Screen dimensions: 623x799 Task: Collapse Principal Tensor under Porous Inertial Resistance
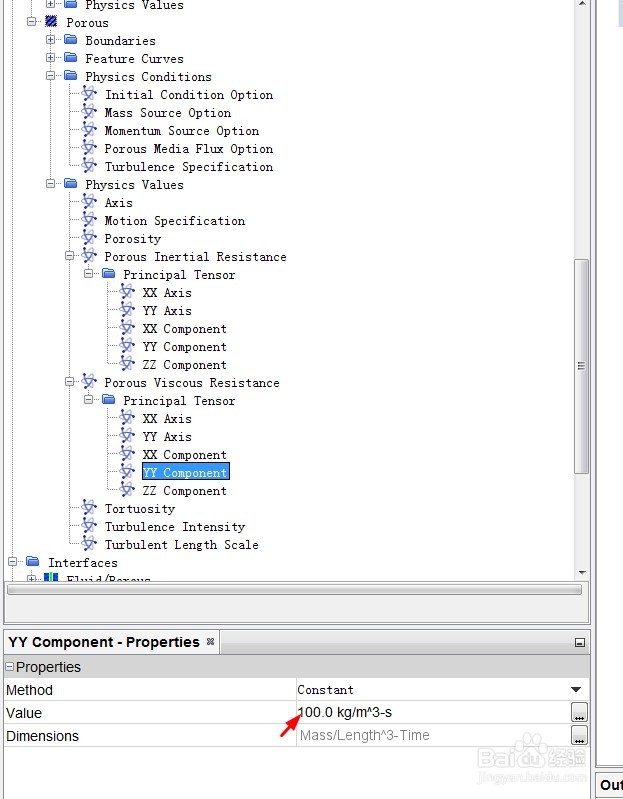pos(89,274)
